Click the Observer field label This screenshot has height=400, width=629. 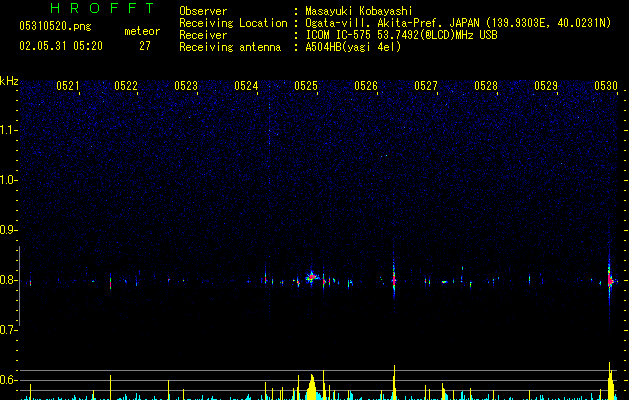click(x=203, y=11)
